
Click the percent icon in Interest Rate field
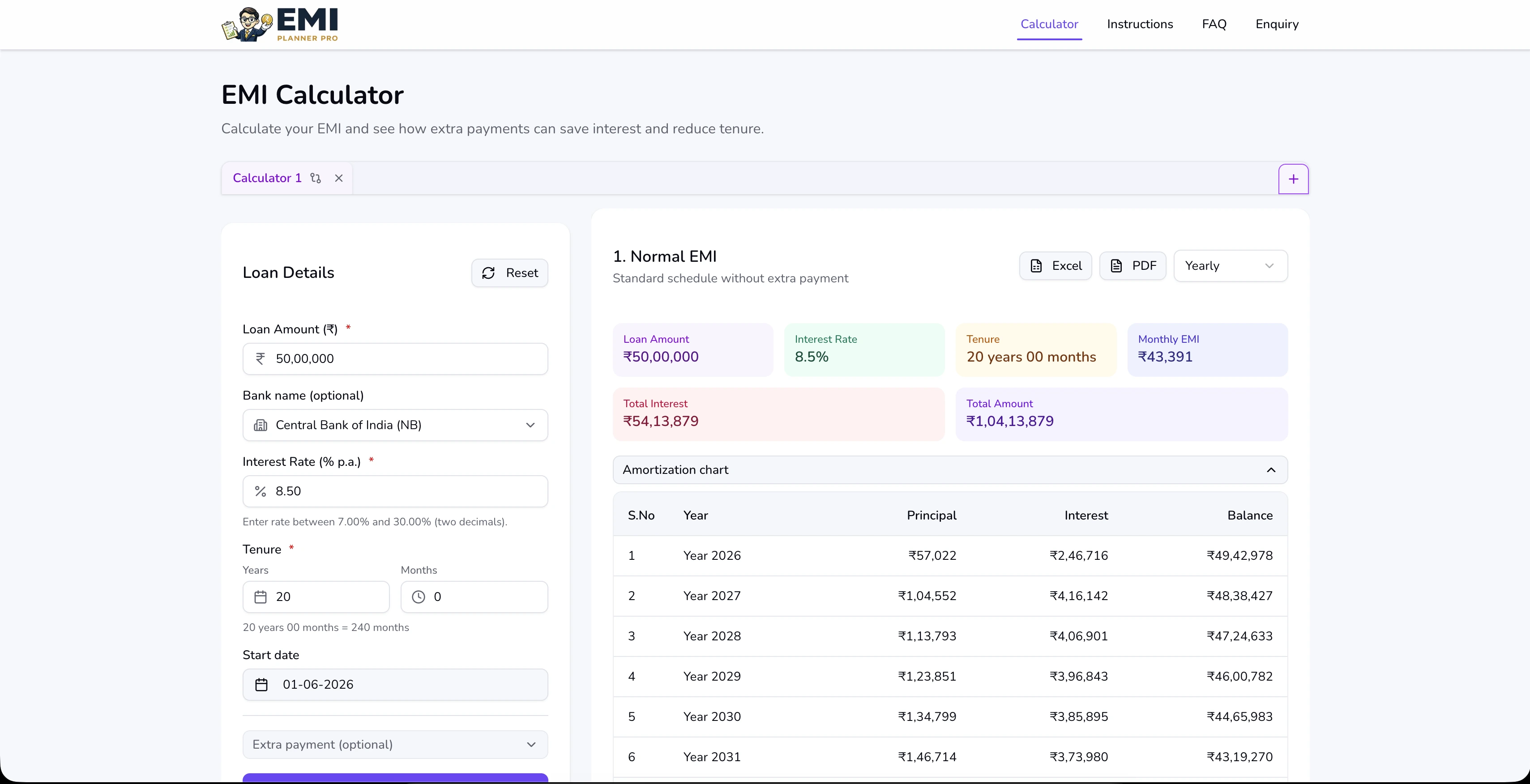coord(260,491)
